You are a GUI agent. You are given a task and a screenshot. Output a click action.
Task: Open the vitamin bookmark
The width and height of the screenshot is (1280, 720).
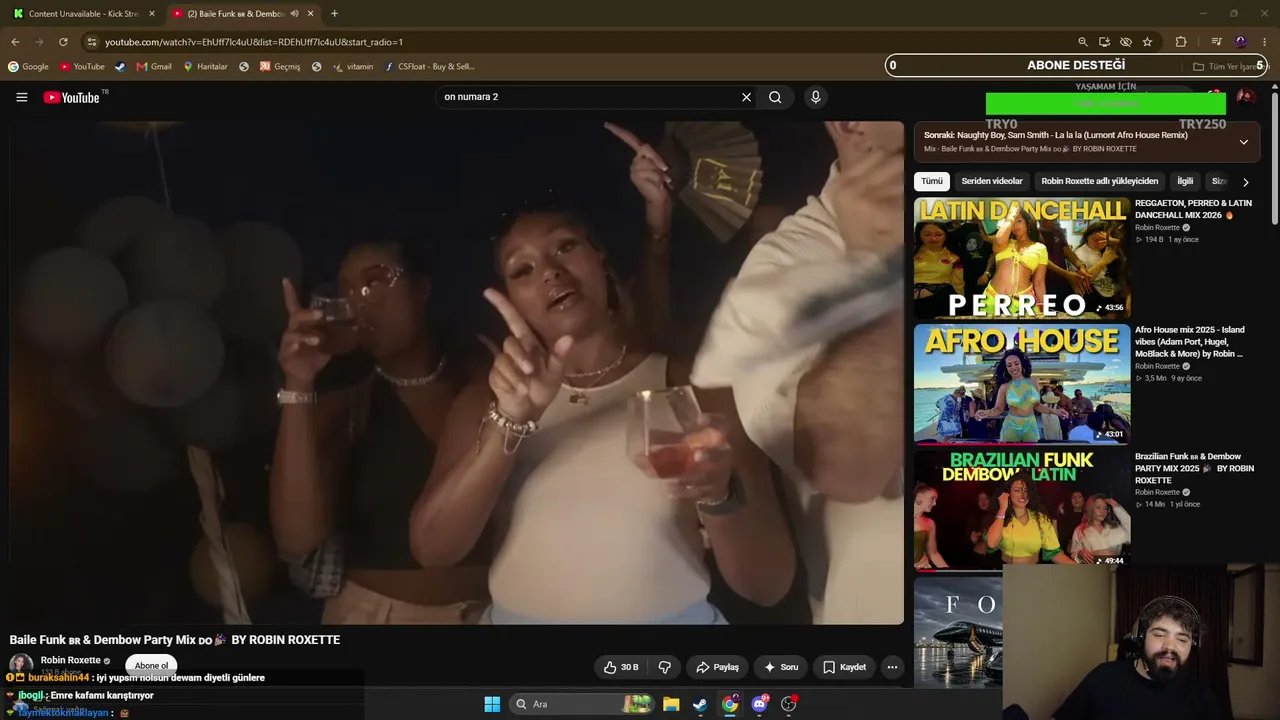(353, 67)
